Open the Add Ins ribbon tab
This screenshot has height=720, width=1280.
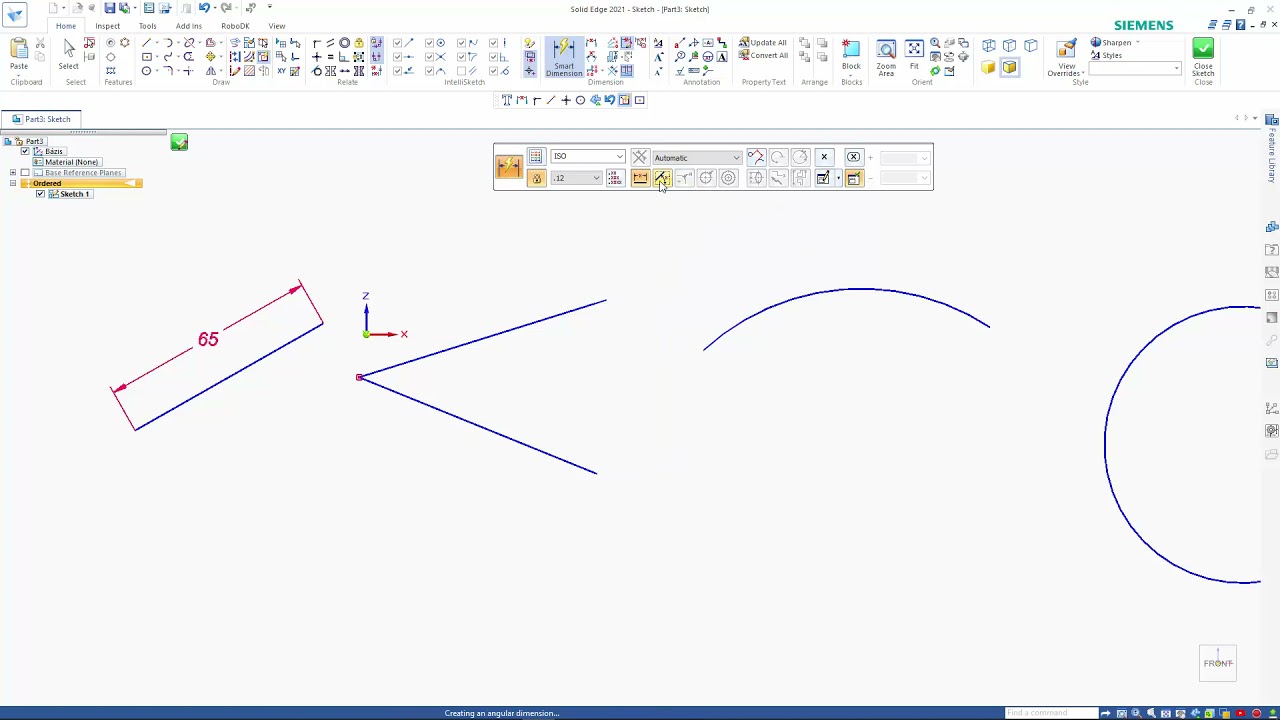pyautogui.click(x=189, y=26)
